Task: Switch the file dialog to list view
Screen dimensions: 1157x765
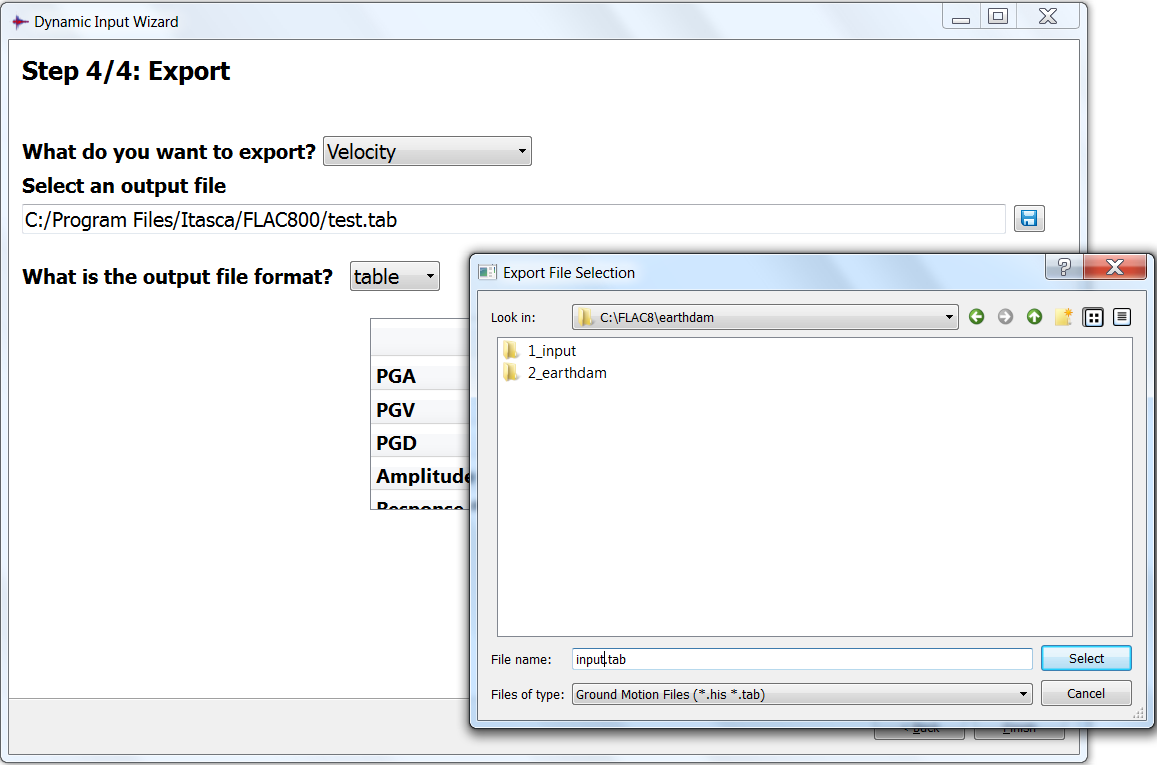Action: (1093, 317)
